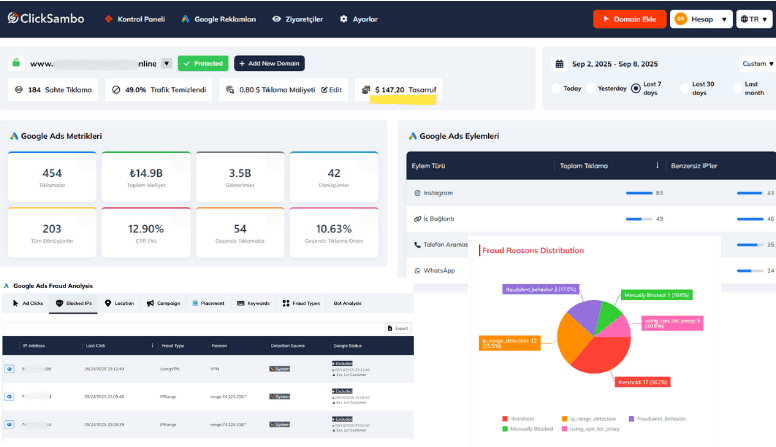This screenshot has width=776, height=447.
Task: Open the Campaign tab
Action: [163, 303]
